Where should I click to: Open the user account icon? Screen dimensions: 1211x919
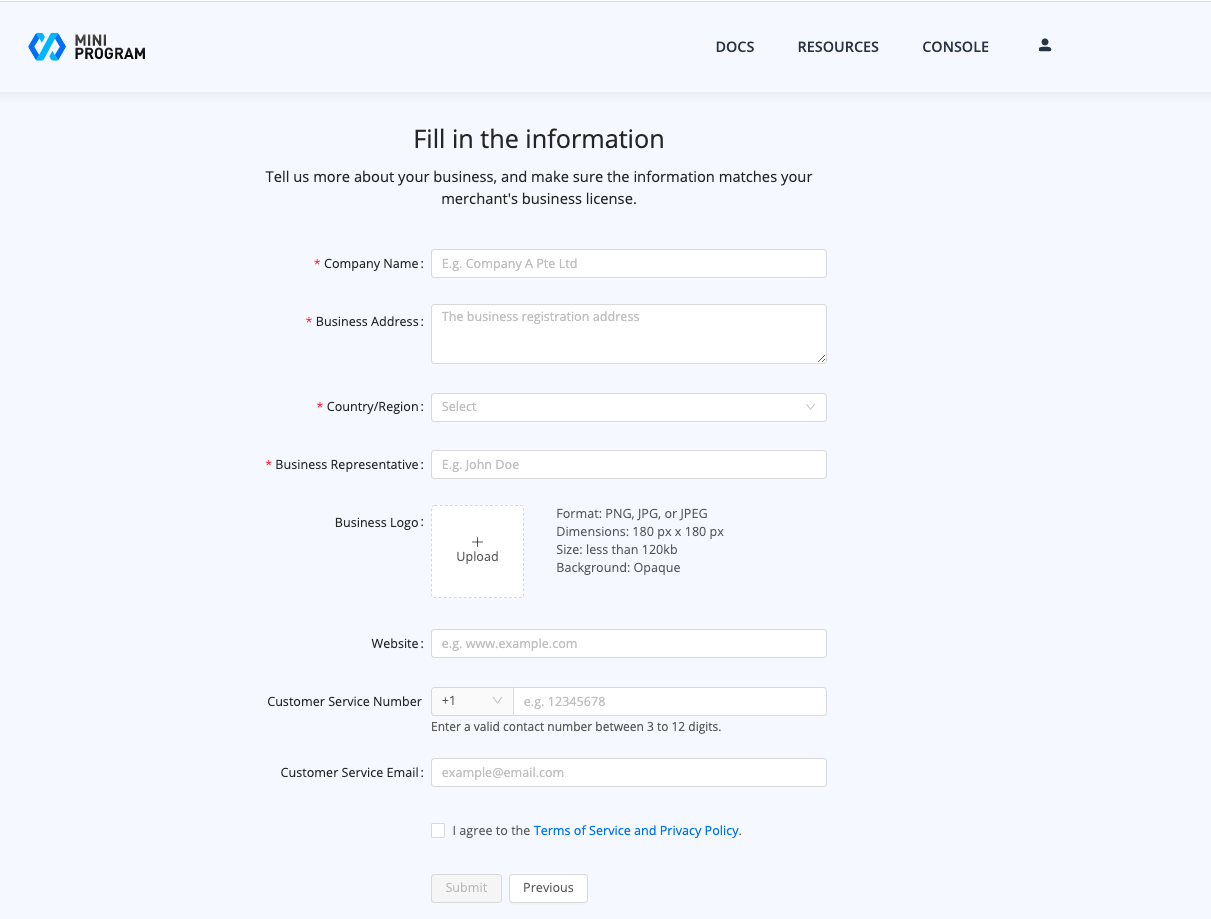[x=1044, y=45]
